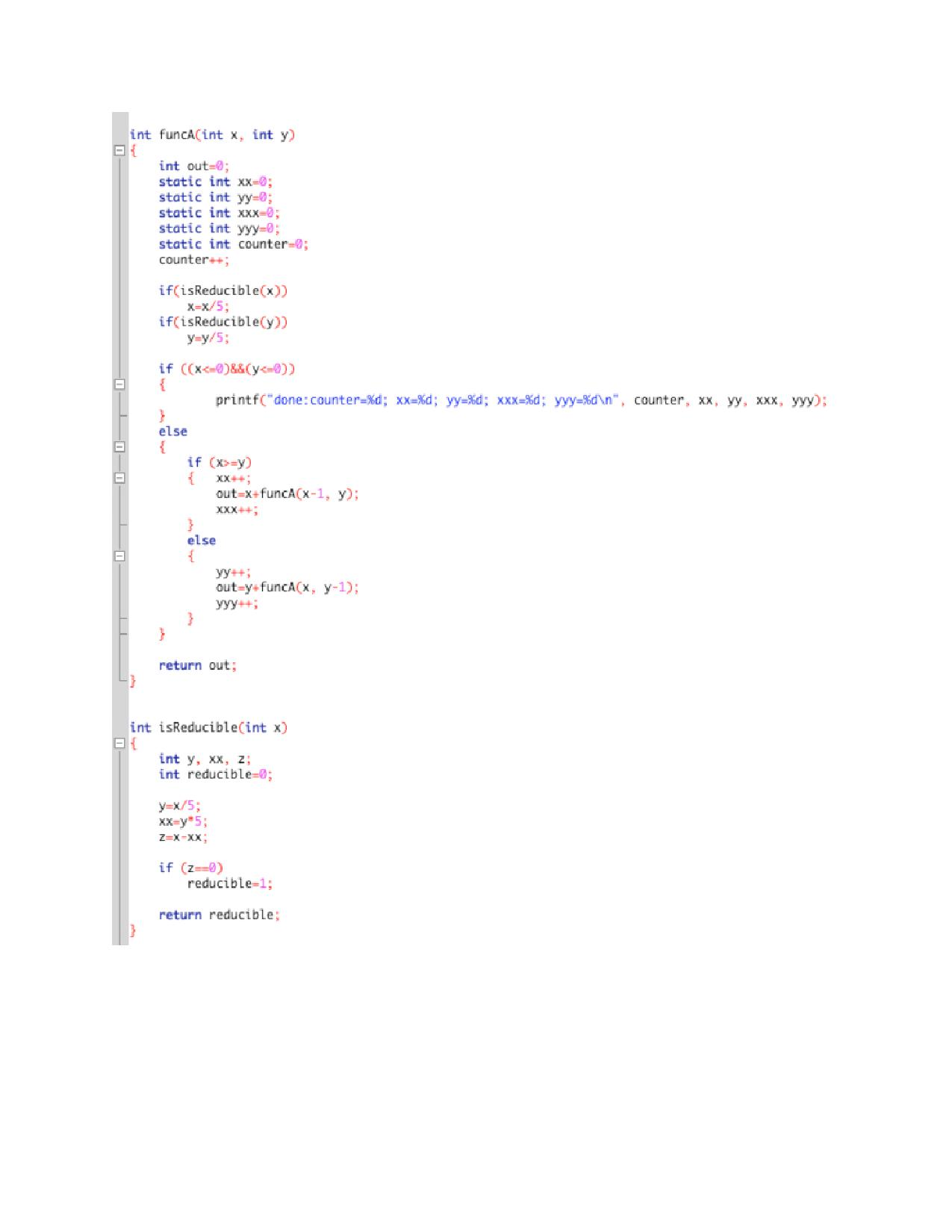Click 'if(isReducible(y))' line
The image size is (952, 1232).
[223, 323]
